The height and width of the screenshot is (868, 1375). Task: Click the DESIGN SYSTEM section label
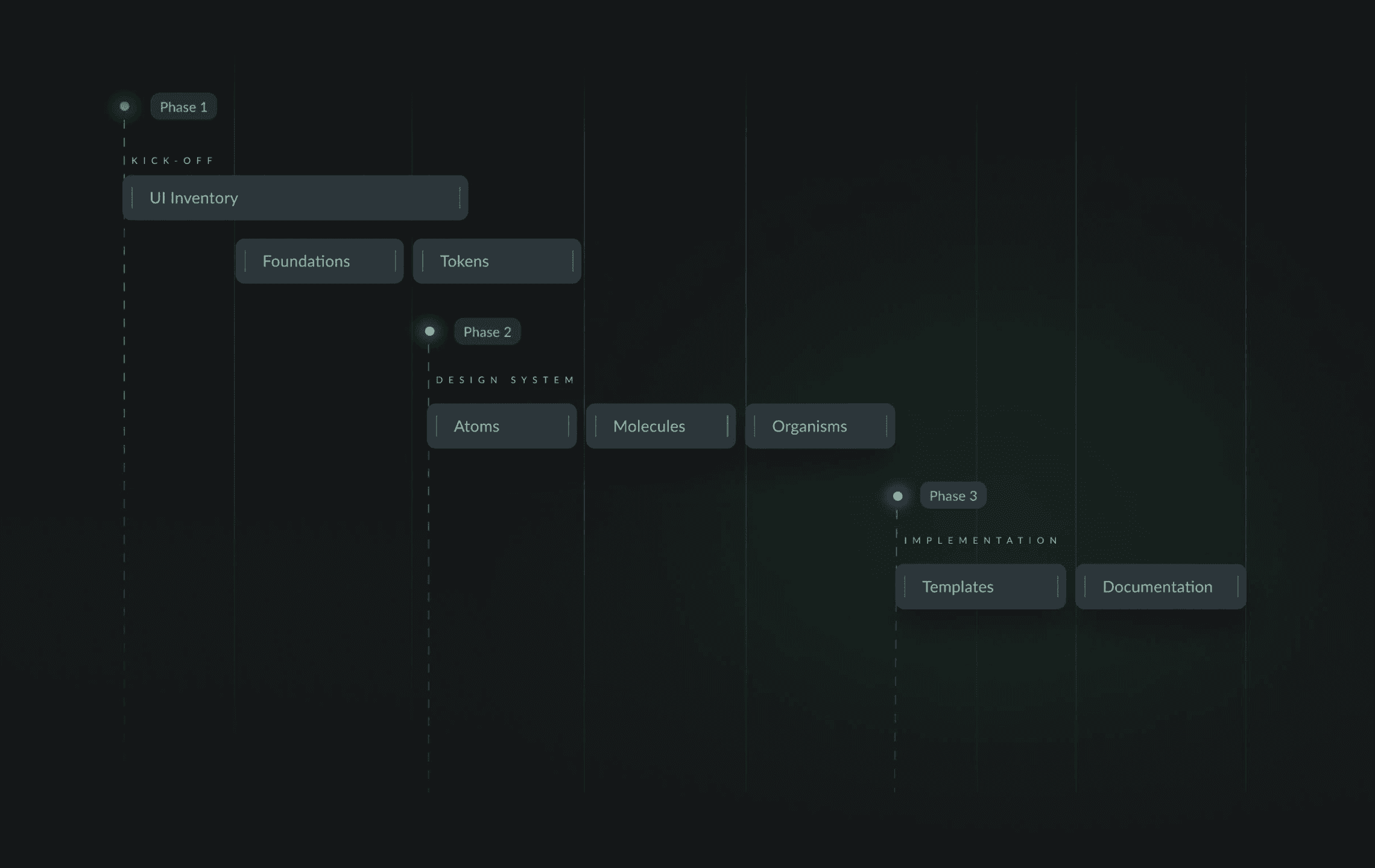(x=505, y=380)
